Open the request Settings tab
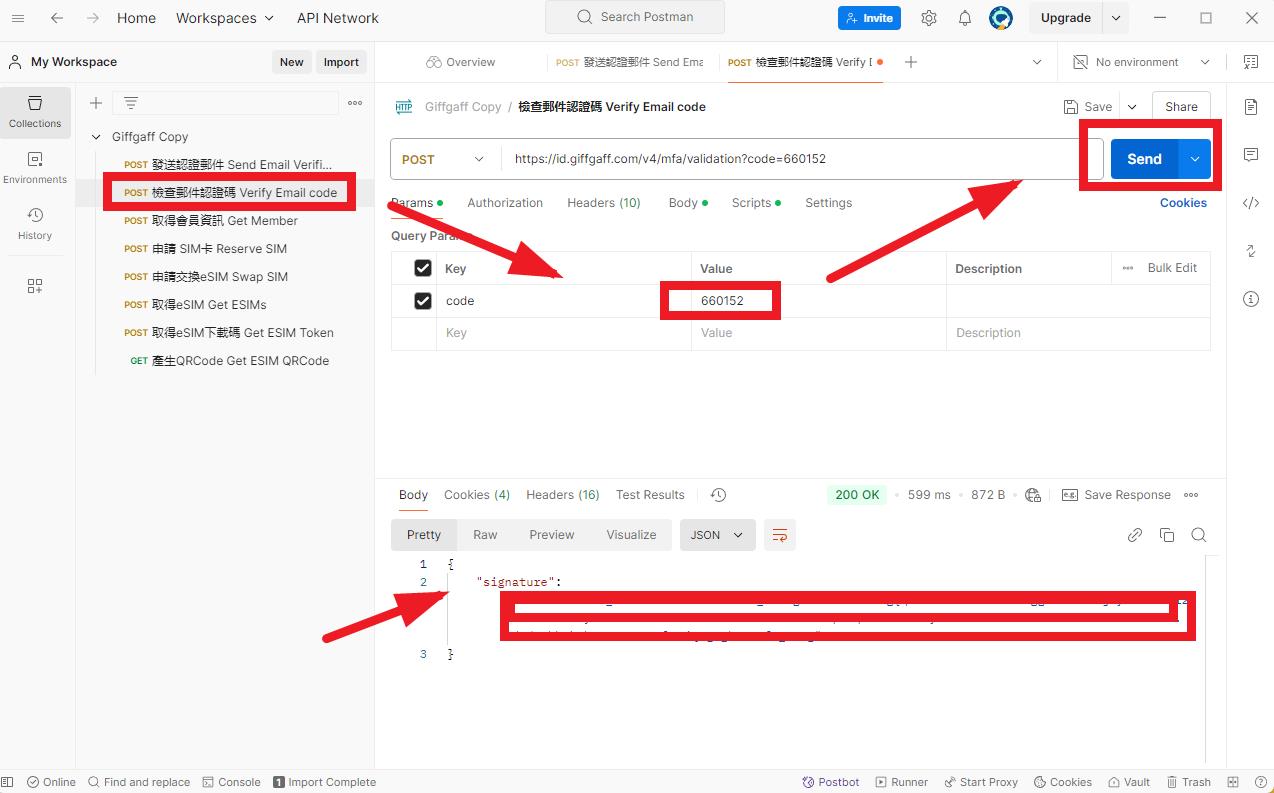Screen dimensions: 1274x793 coord(829,203)
